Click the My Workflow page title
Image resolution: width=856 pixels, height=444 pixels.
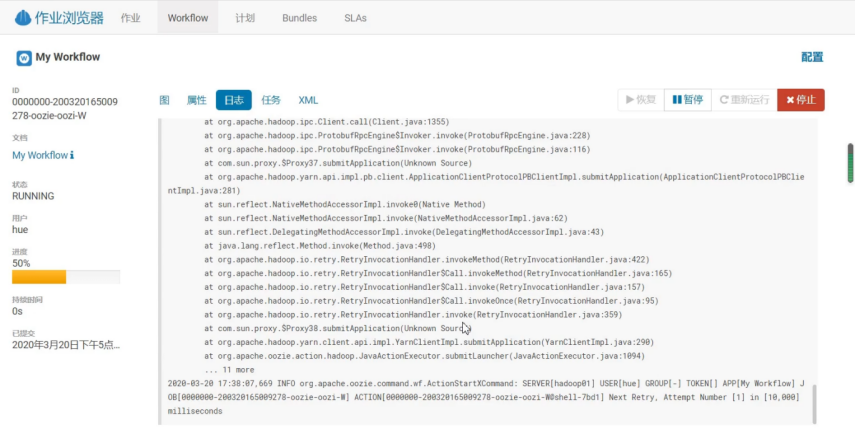(x=68, y=57)
